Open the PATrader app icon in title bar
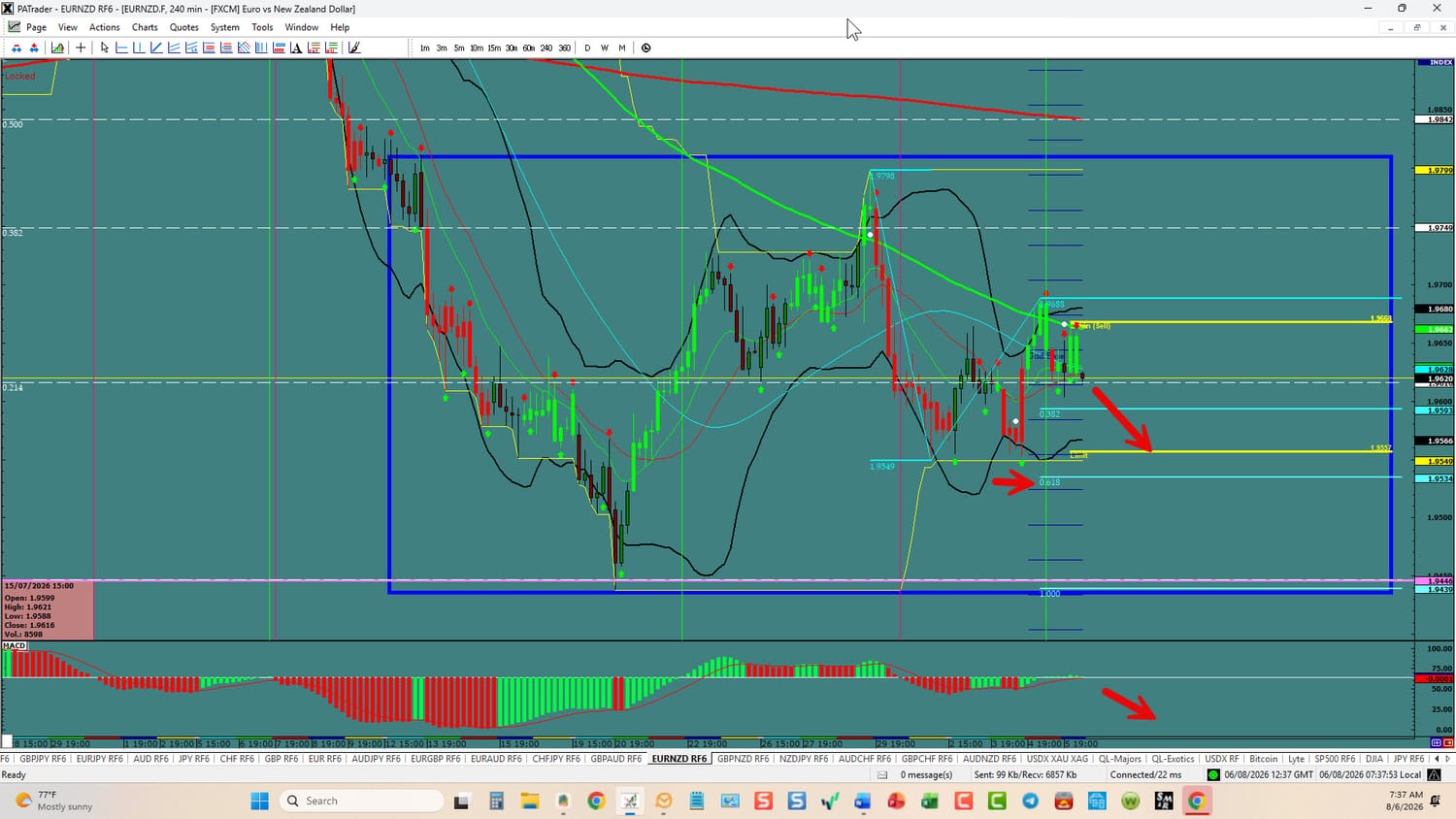The width and height of the screenshot is (1456, 819). tap(8, 9)
